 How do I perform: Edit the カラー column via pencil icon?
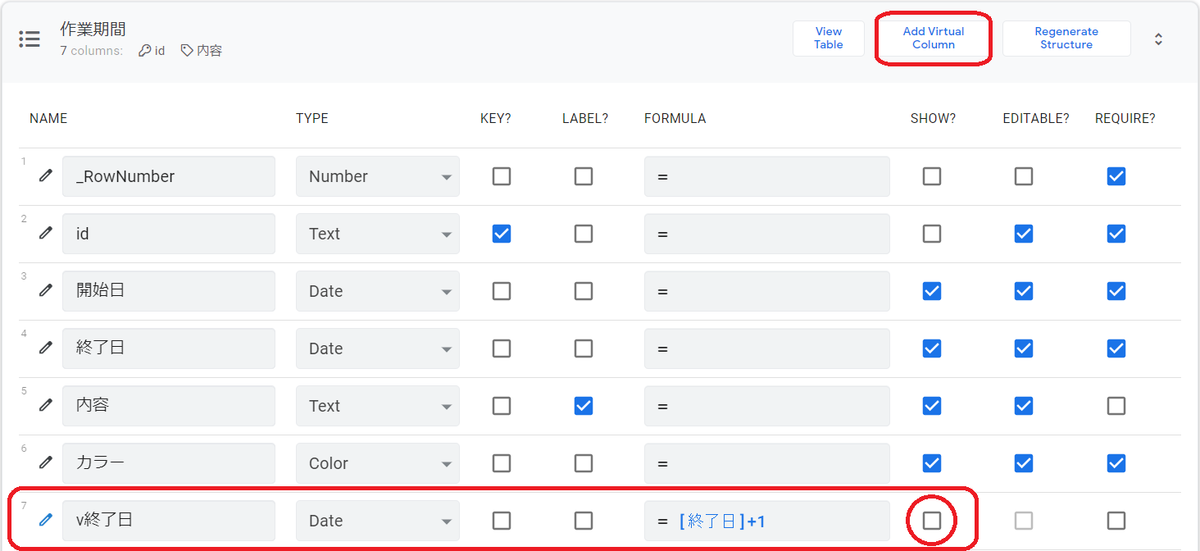pos(45,463)
